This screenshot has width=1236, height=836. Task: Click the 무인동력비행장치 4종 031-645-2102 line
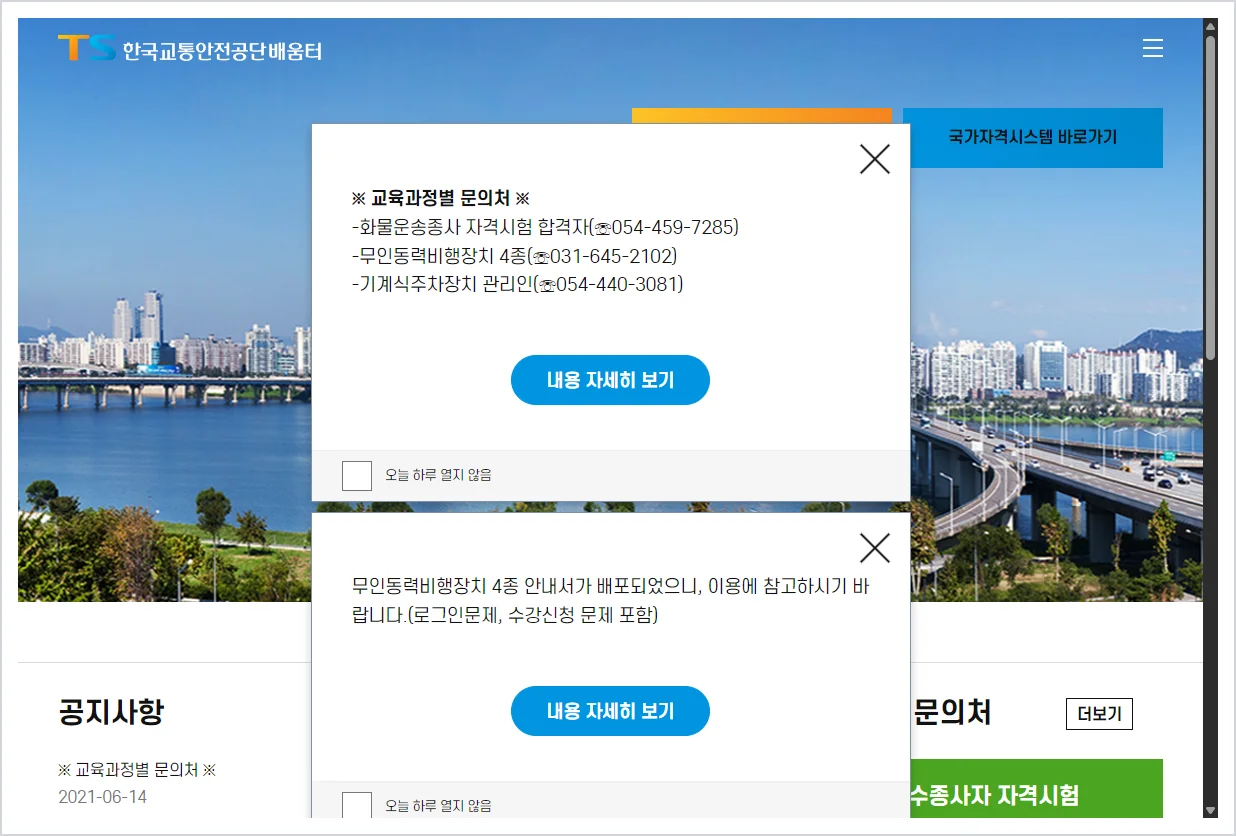tap(515, 256)
